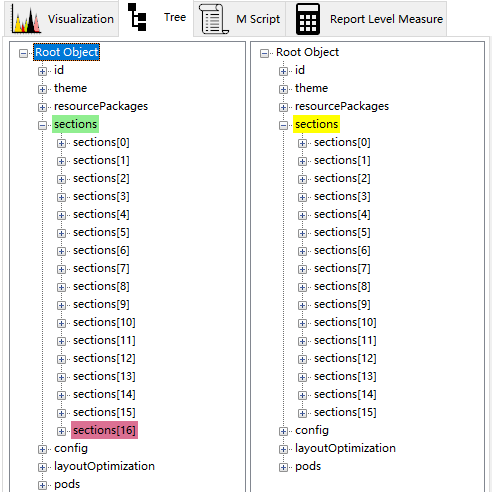Screen dimensions: 495x492
Task: Collapse the yellow sections node
Action: (283, 125)
